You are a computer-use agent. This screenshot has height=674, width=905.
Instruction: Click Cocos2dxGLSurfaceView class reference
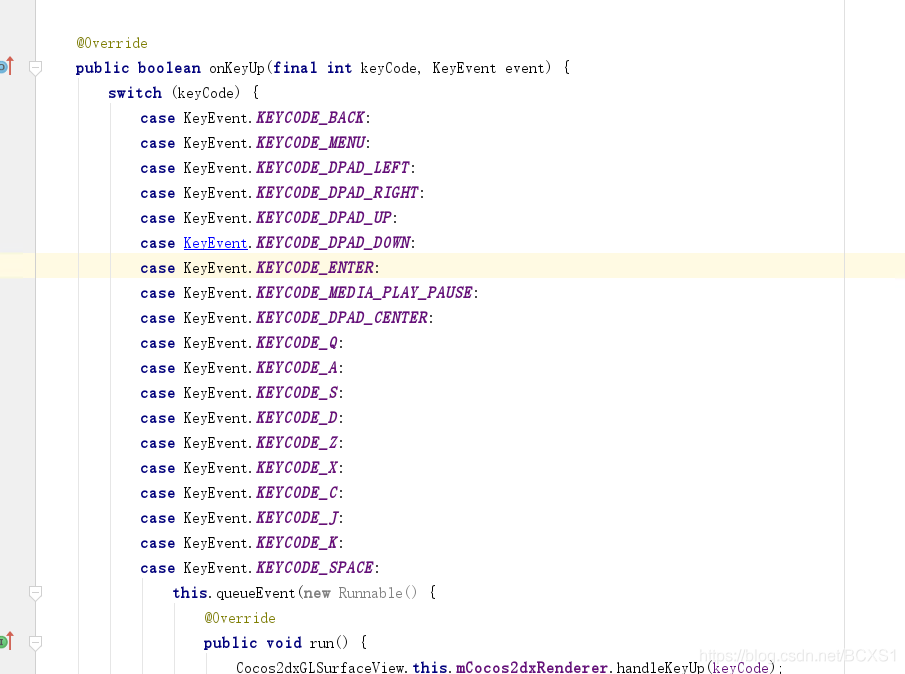pyautogui.click(x=320, y=668)
